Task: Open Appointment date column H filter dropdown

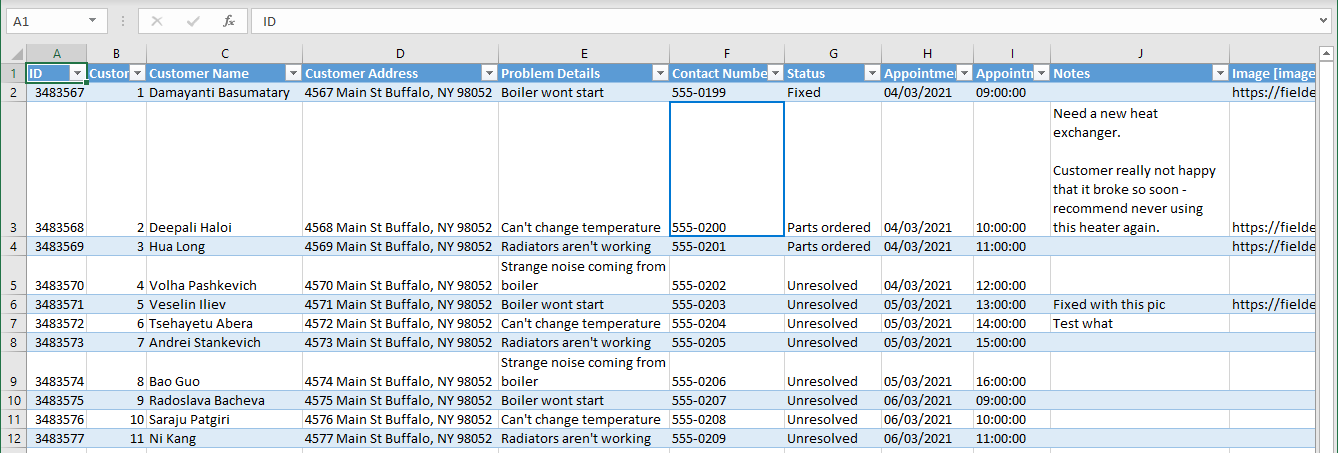Action: point(964,73)
